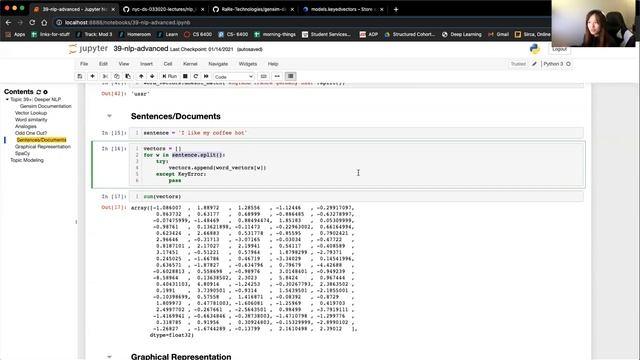The height and width of the screenshot is (360, 640).
Task: Move selected cell up
Action: (141, 76)
